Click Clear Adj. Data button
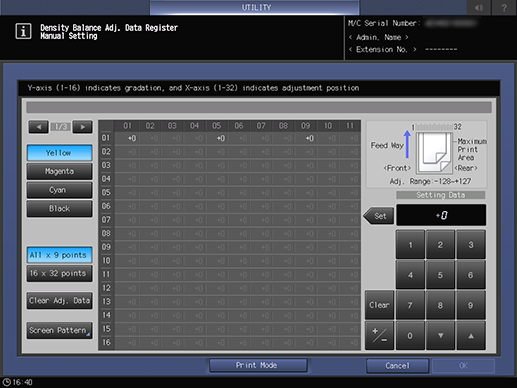This screenshot has height=388, width=517. point(59,301)
